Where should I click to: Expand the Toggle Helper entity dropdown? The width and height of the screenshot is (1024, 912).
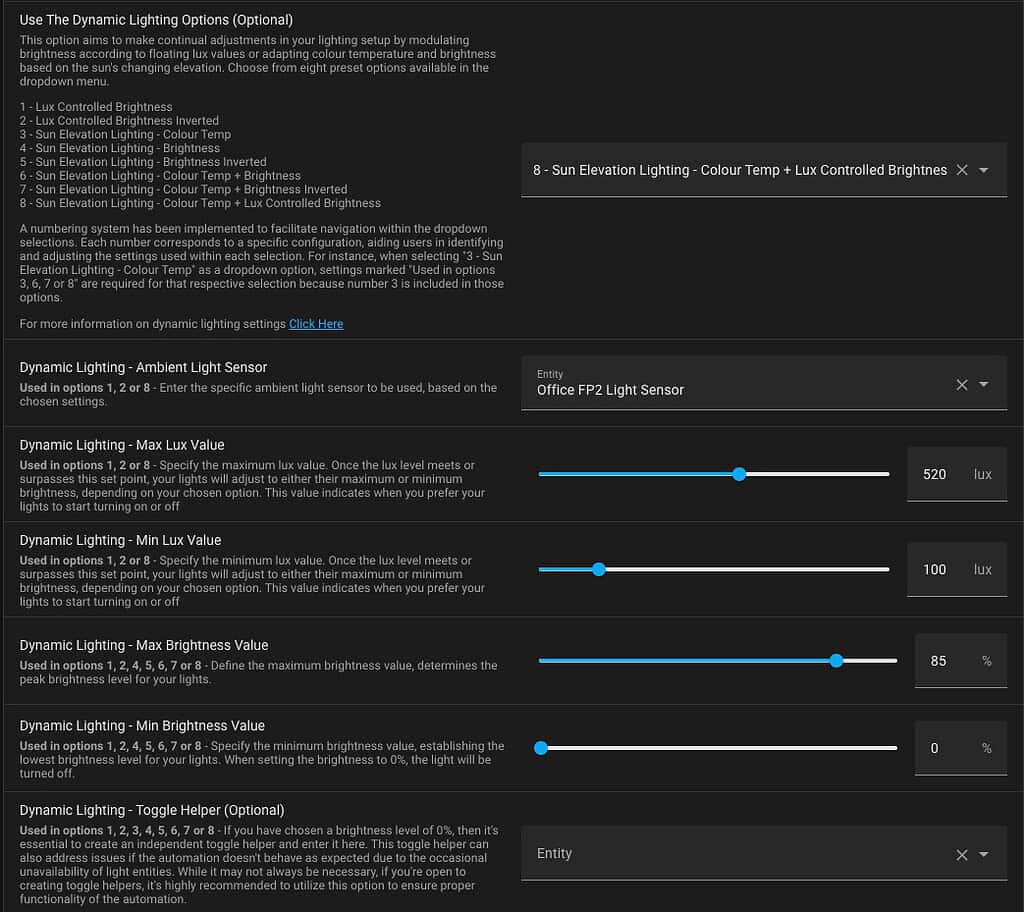pyautogui.click(x=984, y=855)
